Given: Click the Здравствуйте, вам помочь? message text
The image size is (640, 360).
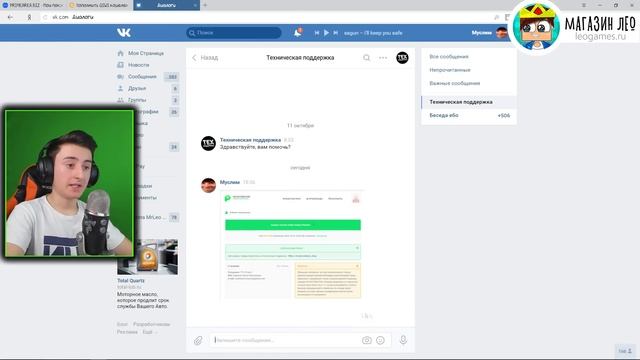Looking at the screenshot, I should [x=255, y=147].
